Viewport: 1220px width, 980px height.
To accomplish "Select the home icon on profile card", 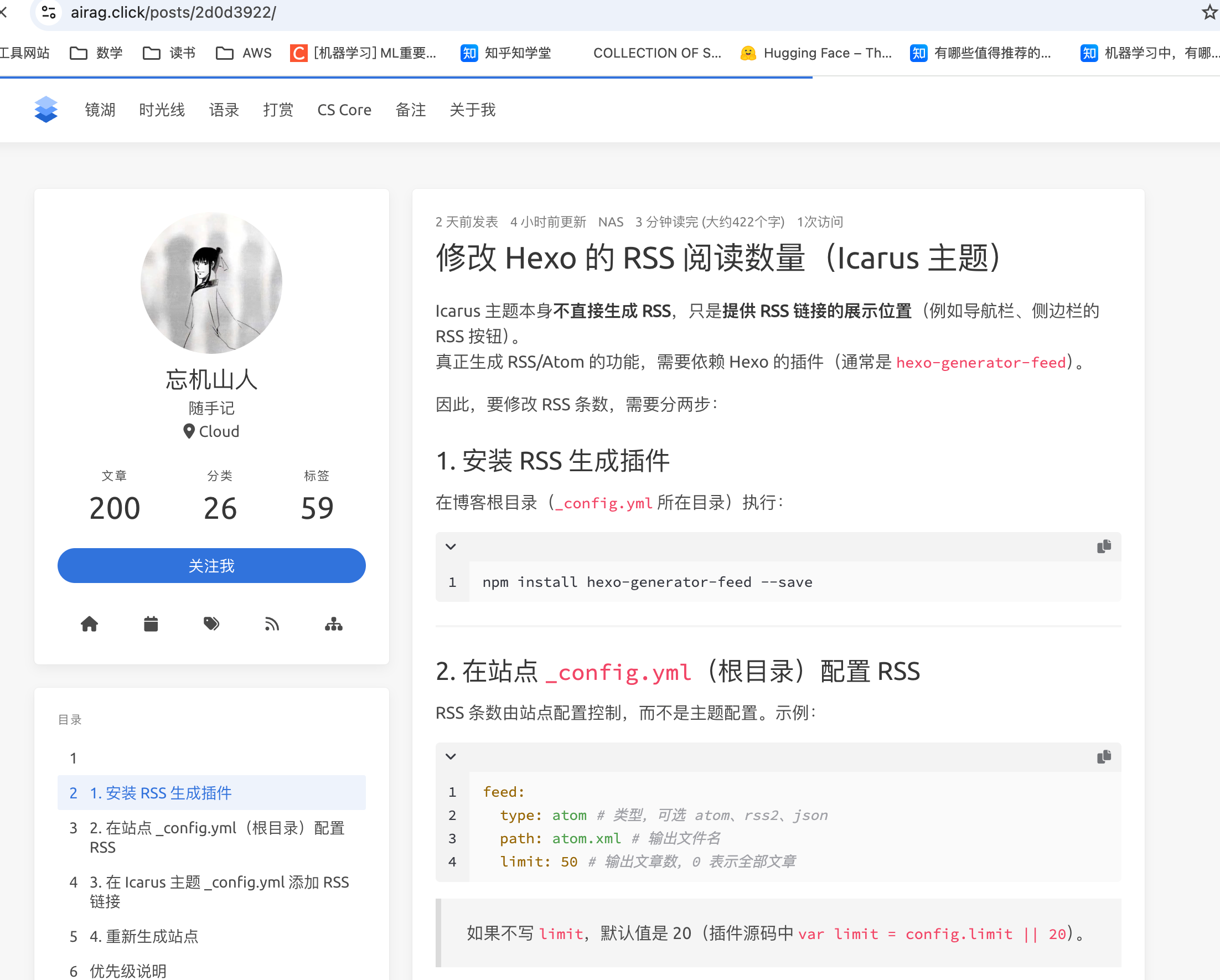I will pyautogui.click(x=90, y=624).
